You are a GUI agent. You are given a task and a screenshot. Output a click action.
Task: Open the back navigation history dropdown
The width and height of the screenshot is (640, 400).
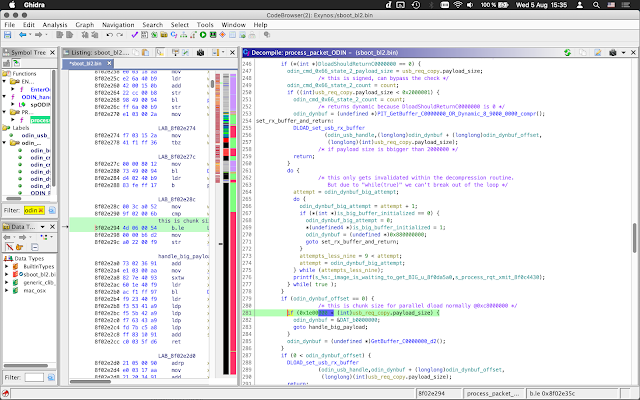click(30, 35)
